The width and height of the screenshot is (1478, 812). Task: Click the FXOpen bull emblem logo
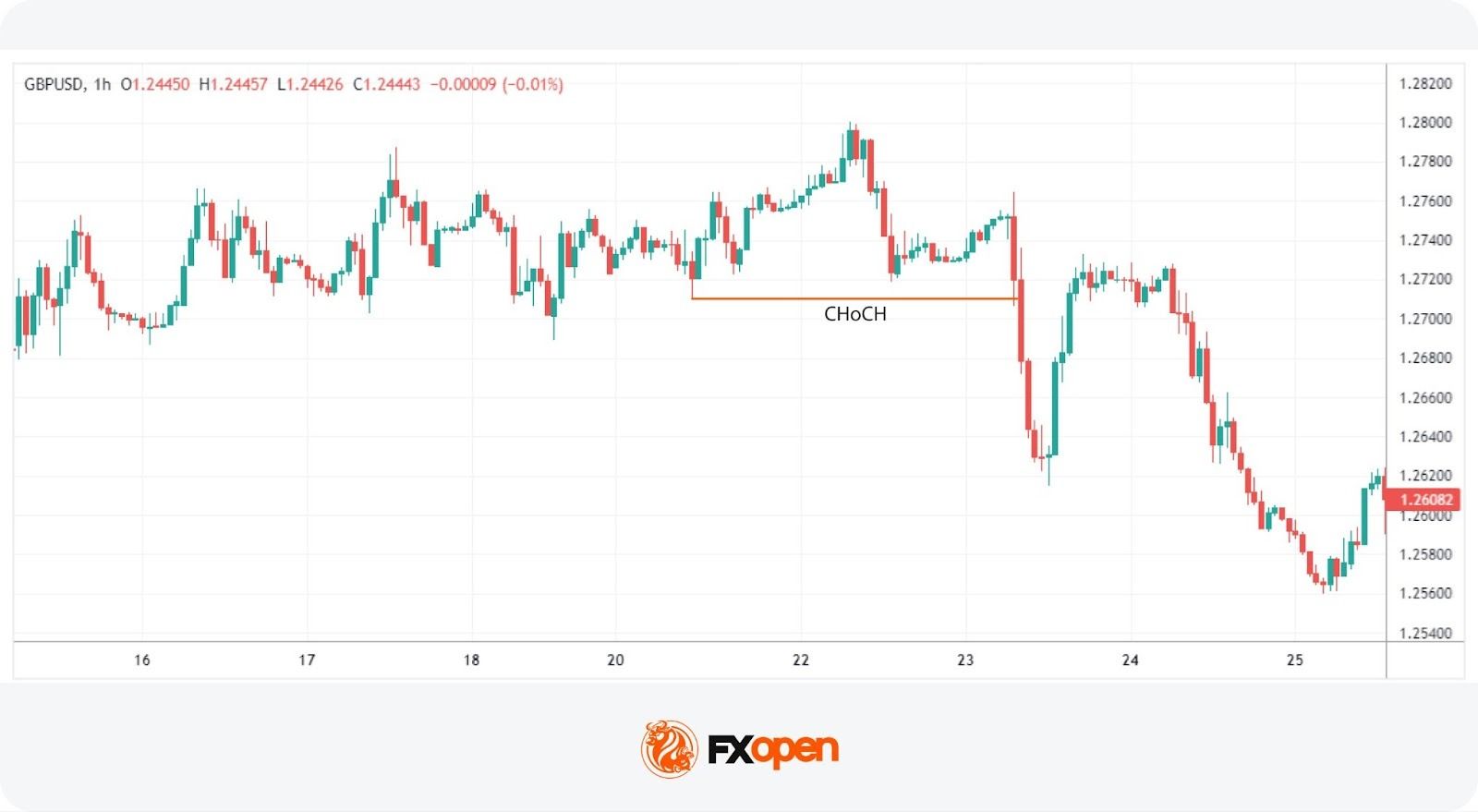tap(669, 748)
